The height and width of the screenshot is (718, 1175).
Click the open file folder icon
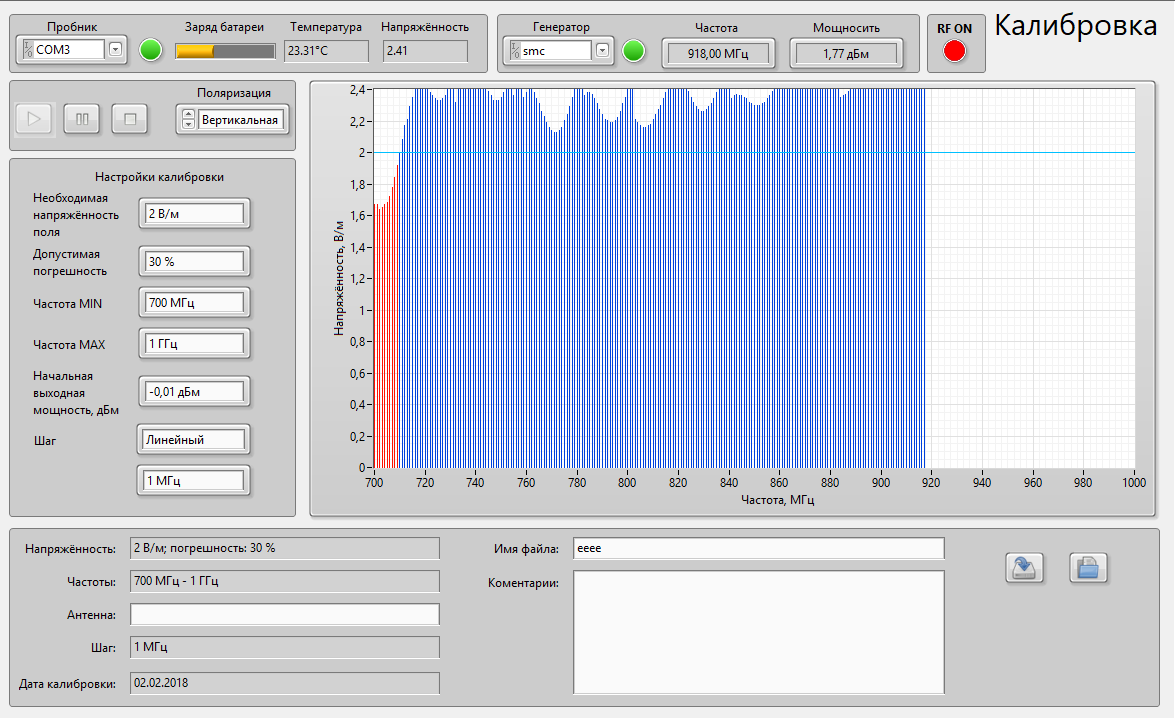tap(1088, 567)
